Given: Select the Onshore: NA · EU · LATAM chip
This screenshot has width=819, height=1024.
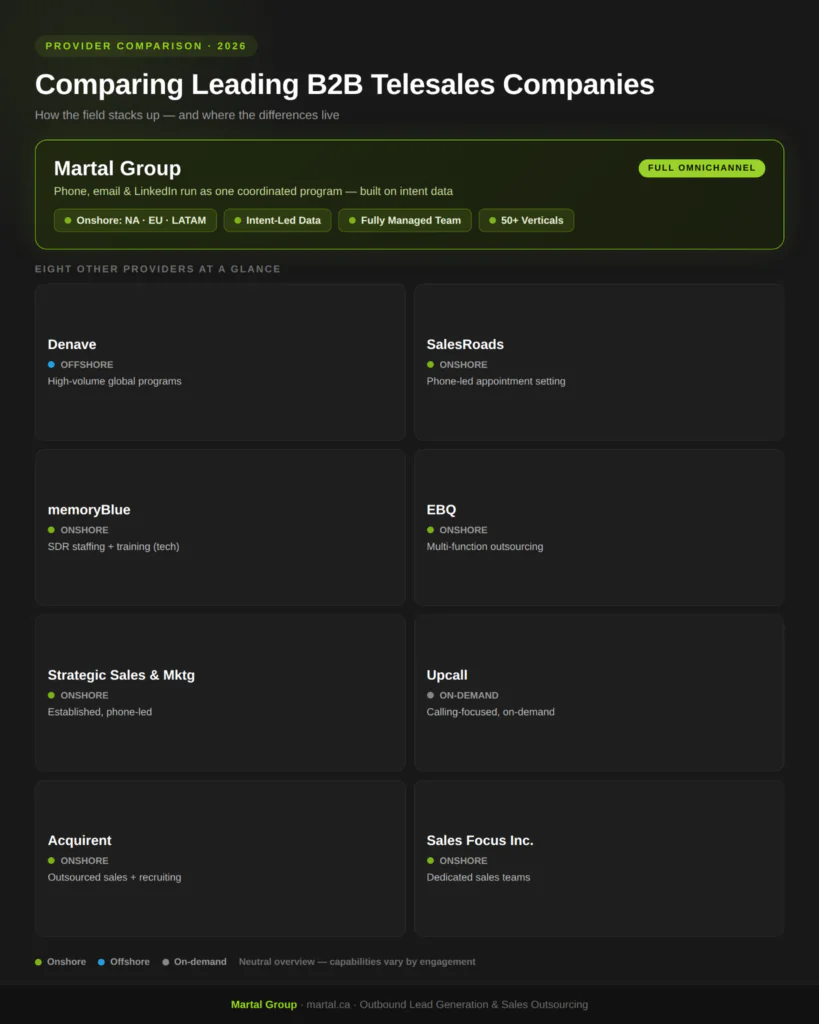Looking at the screenshot, I should pos(135,220).
